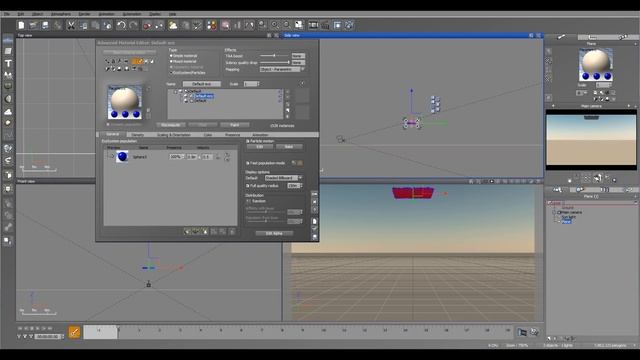The width and height of the screenshot is (640, 360).
Task: Toggle the Full quality radius checkbox
Action: coord(247,186)
